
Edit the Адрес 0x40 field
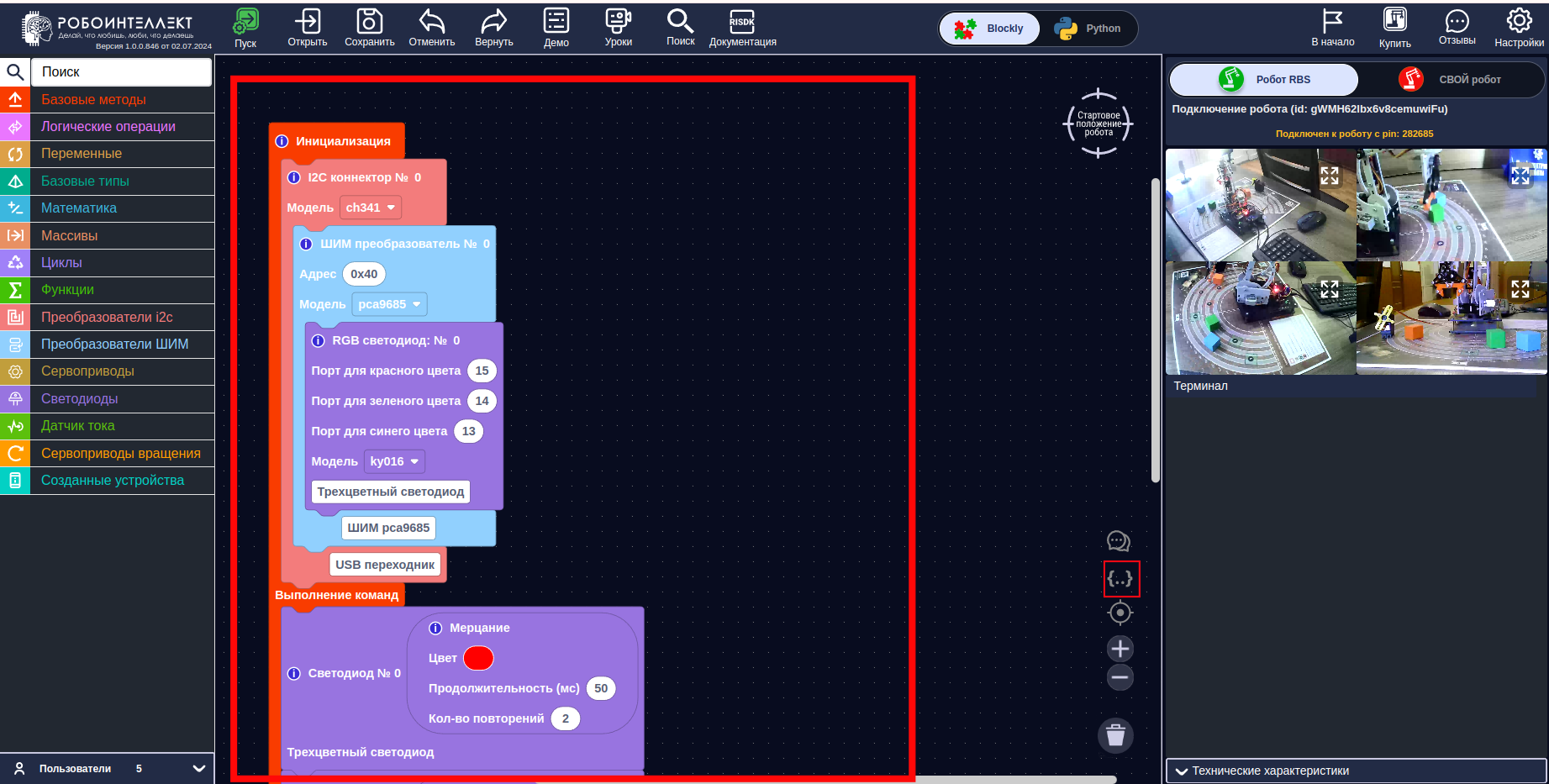(x=364, y=274)
